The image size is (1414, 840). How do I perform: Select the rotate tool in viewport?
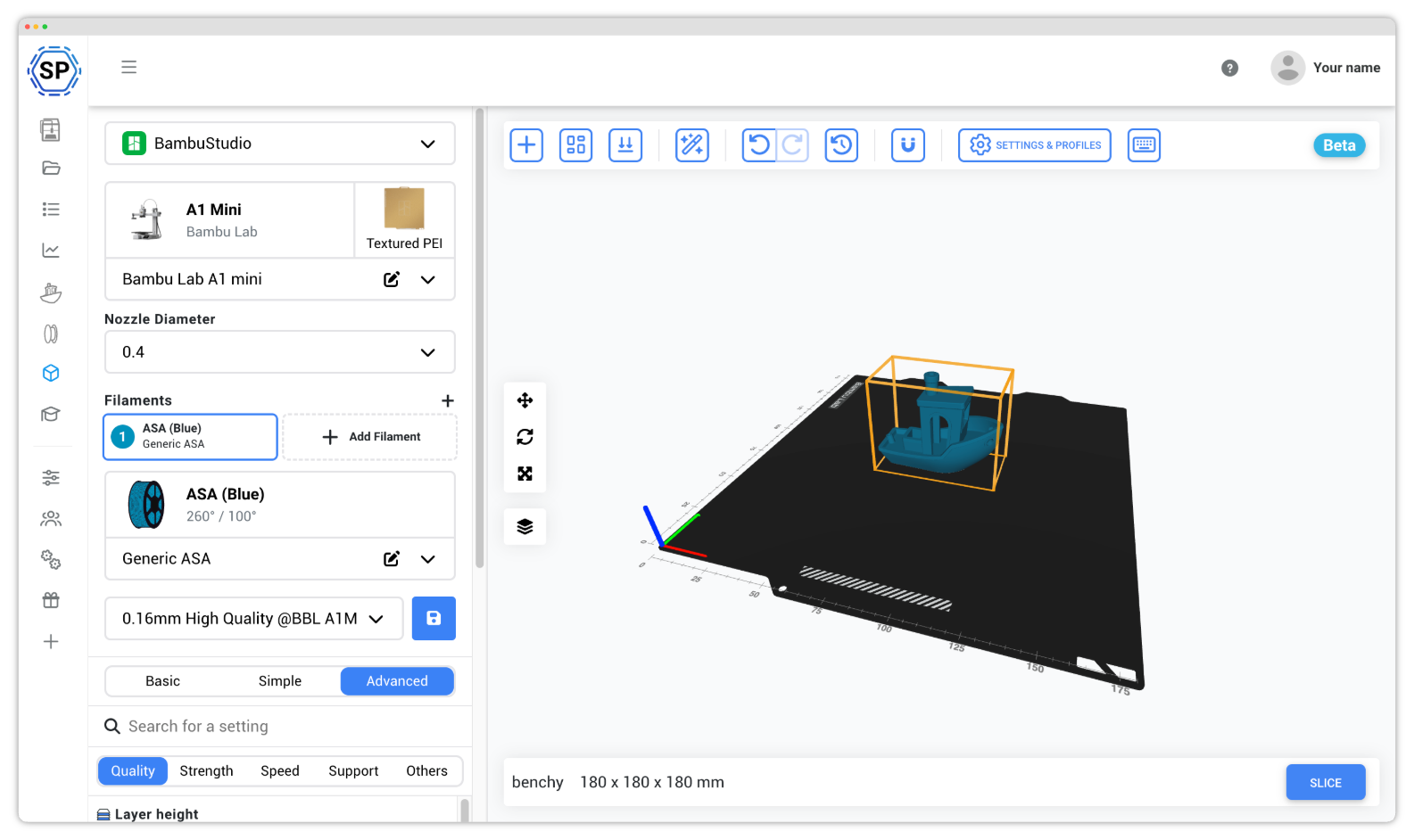pos(525,437)
